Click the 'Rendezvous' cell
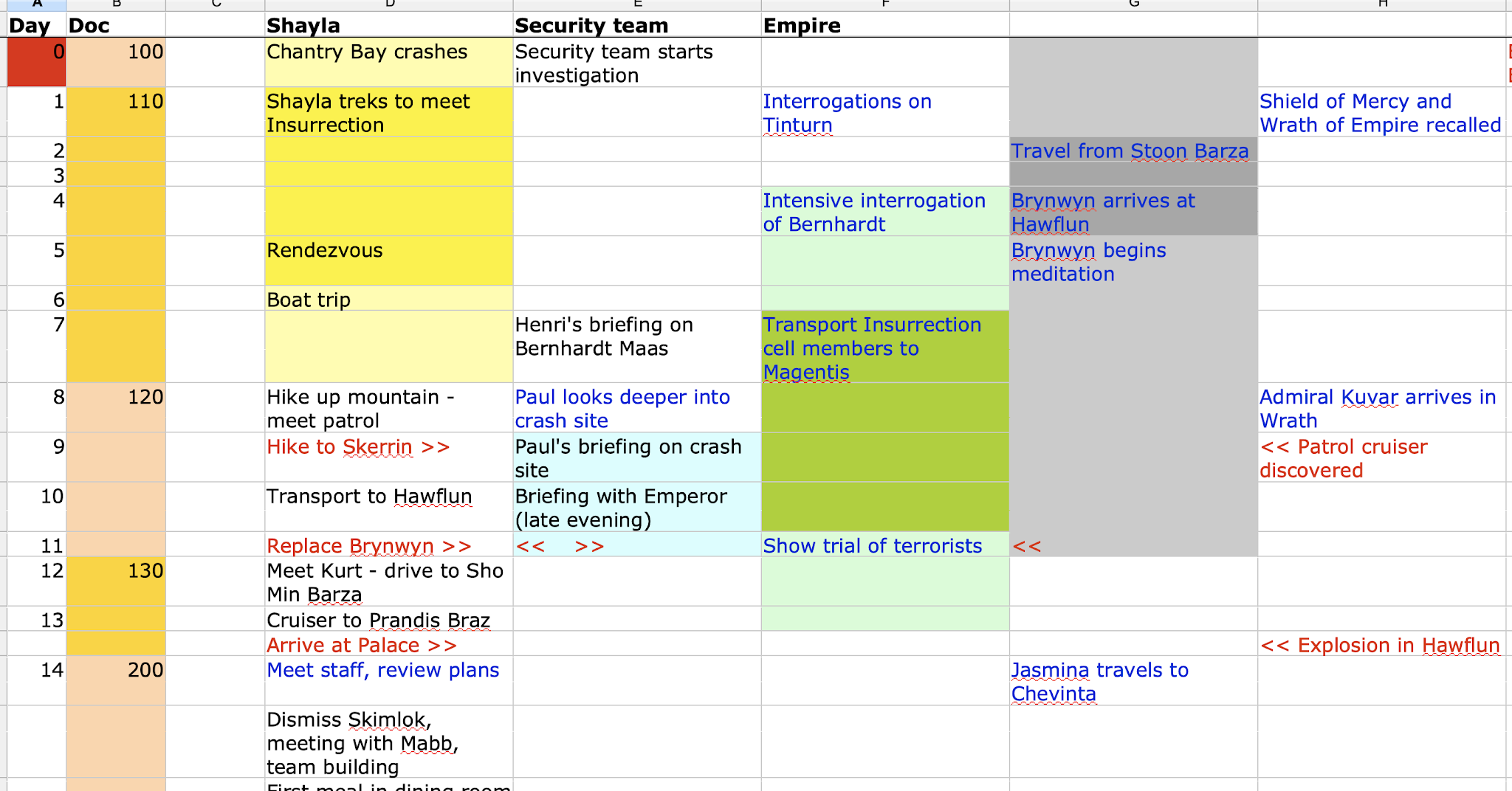 [x=389, y=260]
